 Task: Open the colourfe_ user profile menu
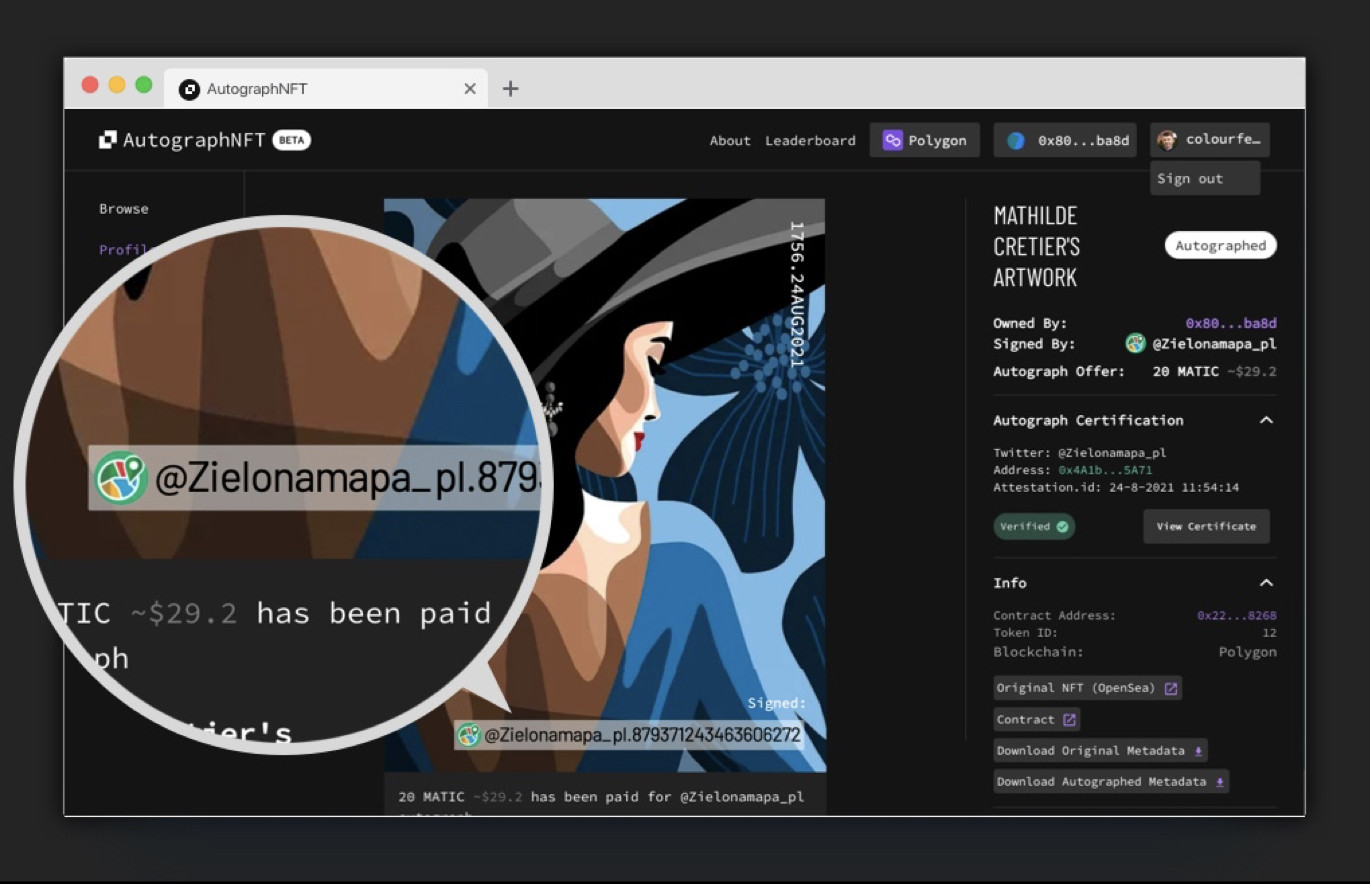(1210, 140)
